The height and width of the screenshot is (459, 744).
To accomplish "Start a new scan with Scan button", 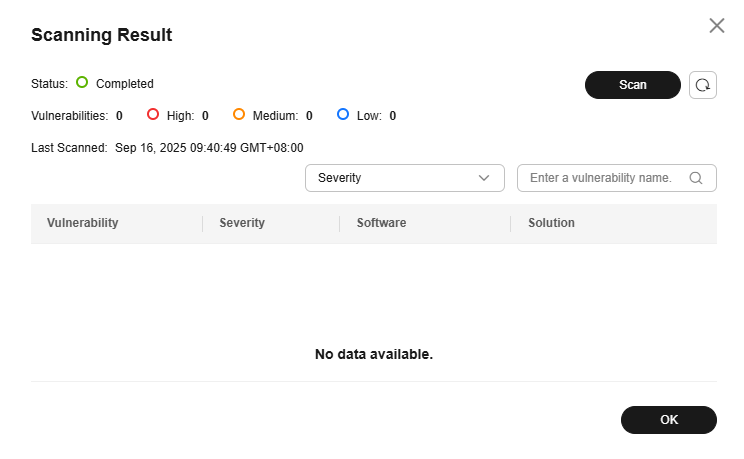I will pos(632,85).
